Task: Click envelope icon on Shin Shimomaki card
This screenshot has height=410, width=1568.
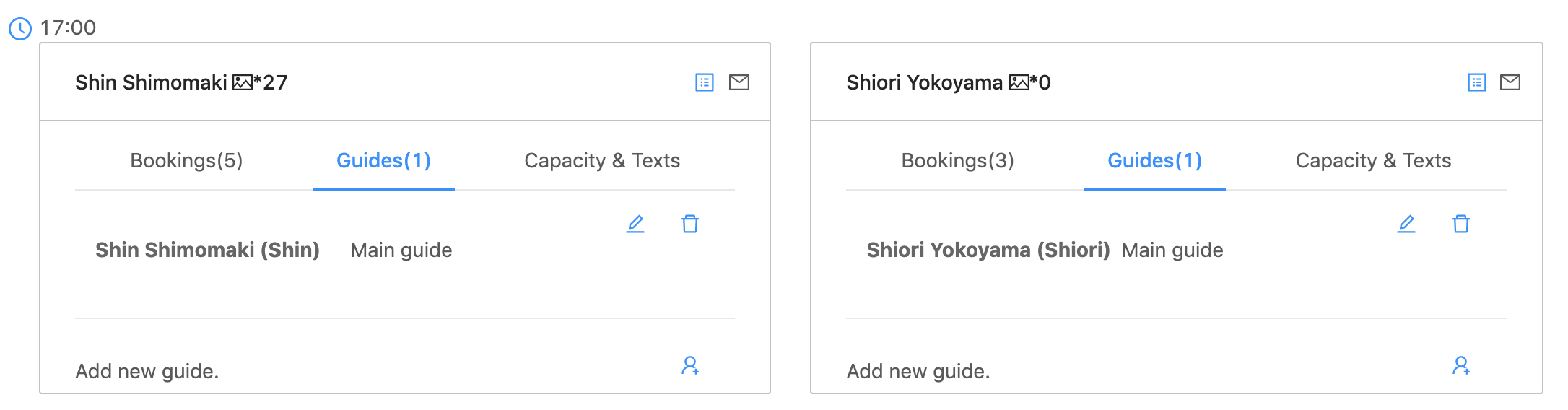Action: (x=739, y=82)
